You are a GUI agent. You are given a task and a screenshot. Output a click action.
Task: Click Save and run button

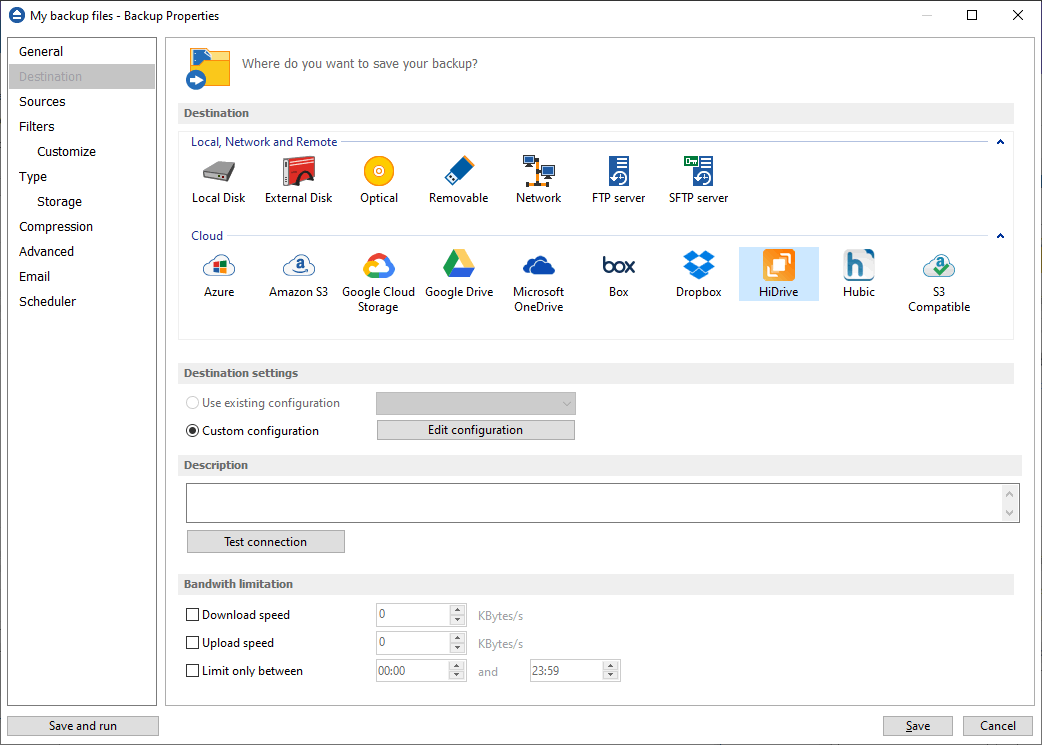coord(83,726)
